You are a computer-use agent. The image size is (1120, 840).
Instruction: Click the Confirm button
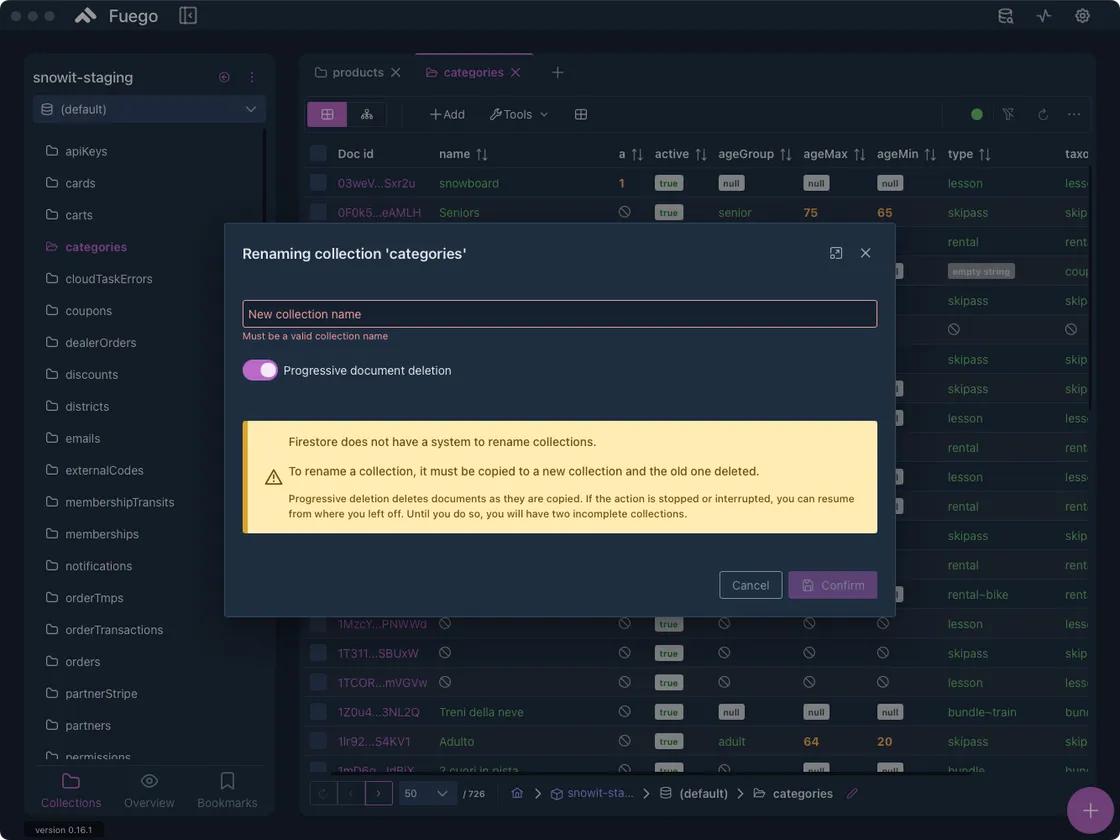pos(832,585)
